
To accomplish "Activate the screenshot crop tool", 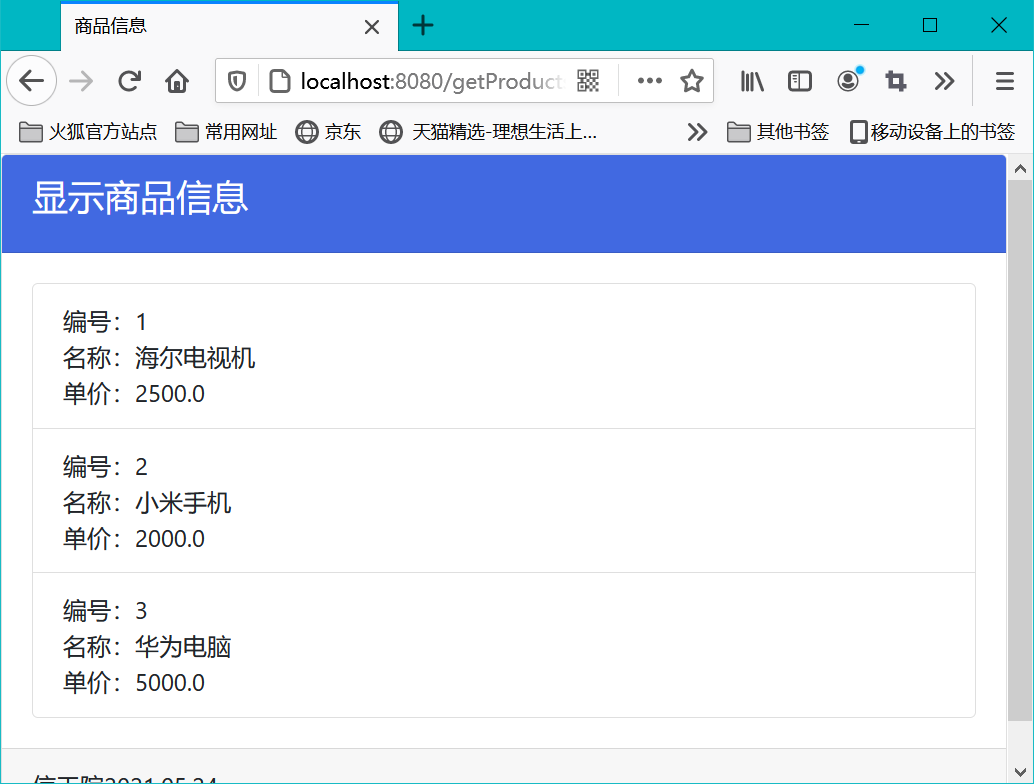I will pos(896,81).
